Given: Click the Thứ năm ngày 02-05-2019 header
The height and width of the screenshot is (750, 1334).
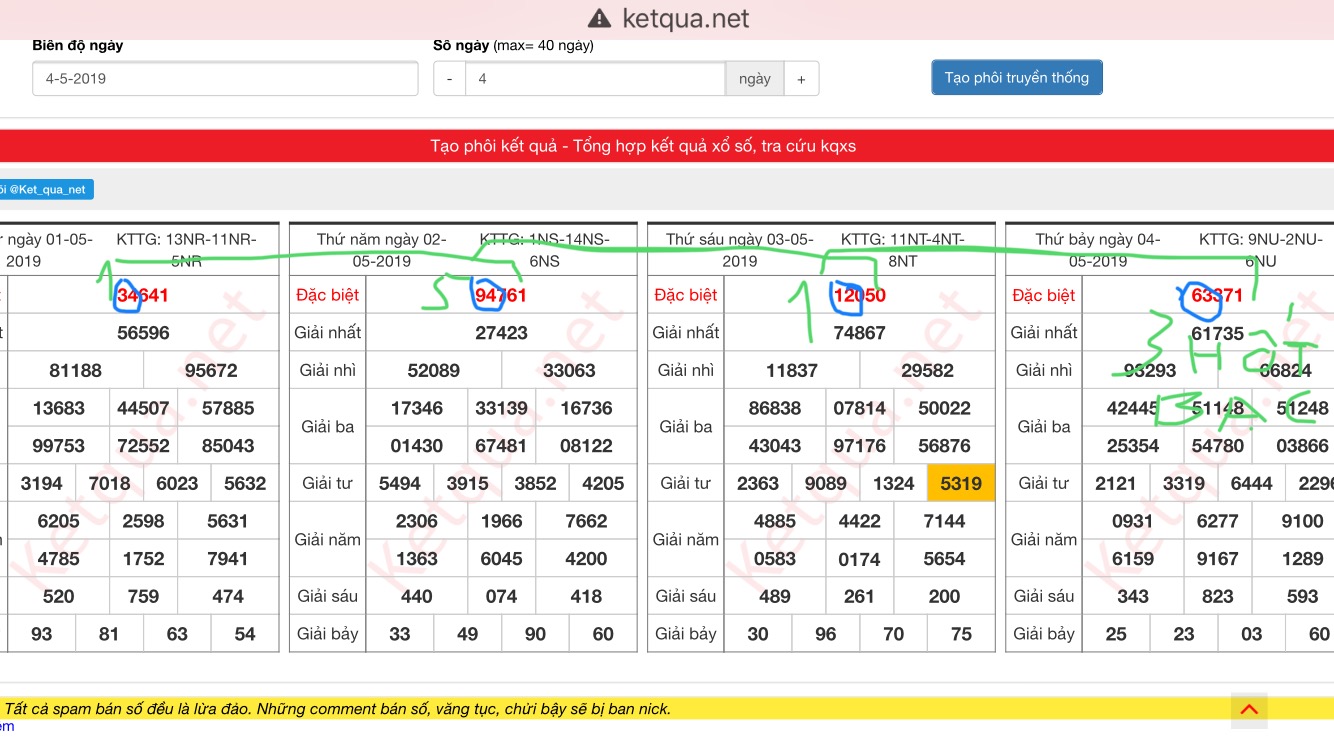Looking at the screenshot, I should tap(380, 250).
